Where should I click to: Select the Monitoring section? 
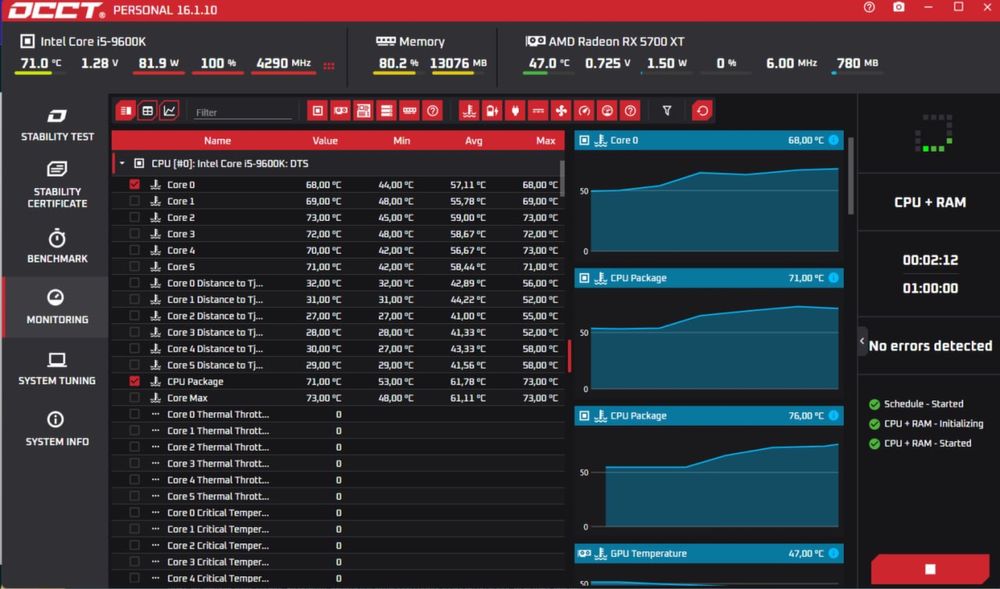[x=57, y=307]
